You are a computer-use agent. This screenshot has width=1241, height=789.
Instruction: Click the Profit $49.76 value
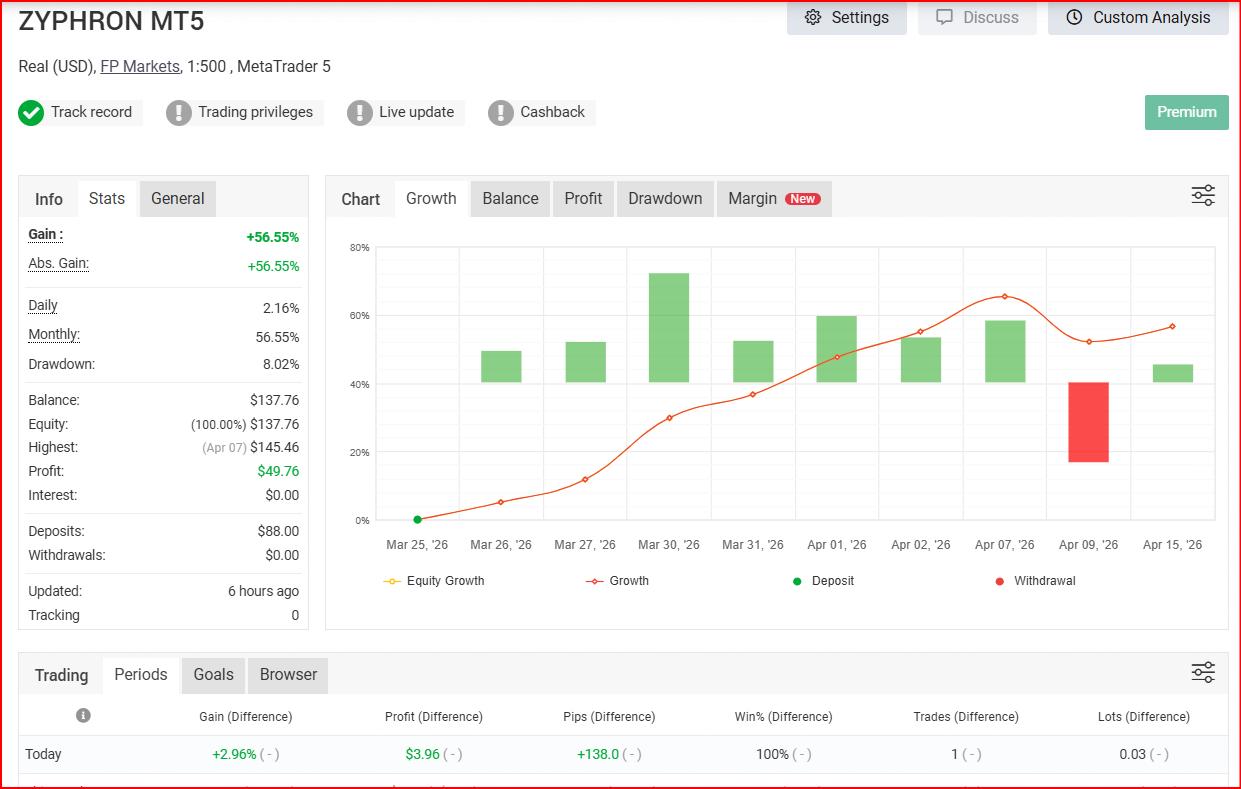coord(278,471)
